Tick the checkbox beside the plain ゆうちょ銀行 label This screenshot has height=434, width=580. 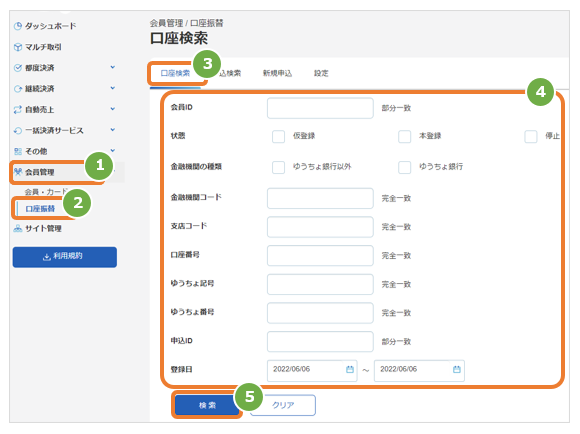click(x=404, y=167)
